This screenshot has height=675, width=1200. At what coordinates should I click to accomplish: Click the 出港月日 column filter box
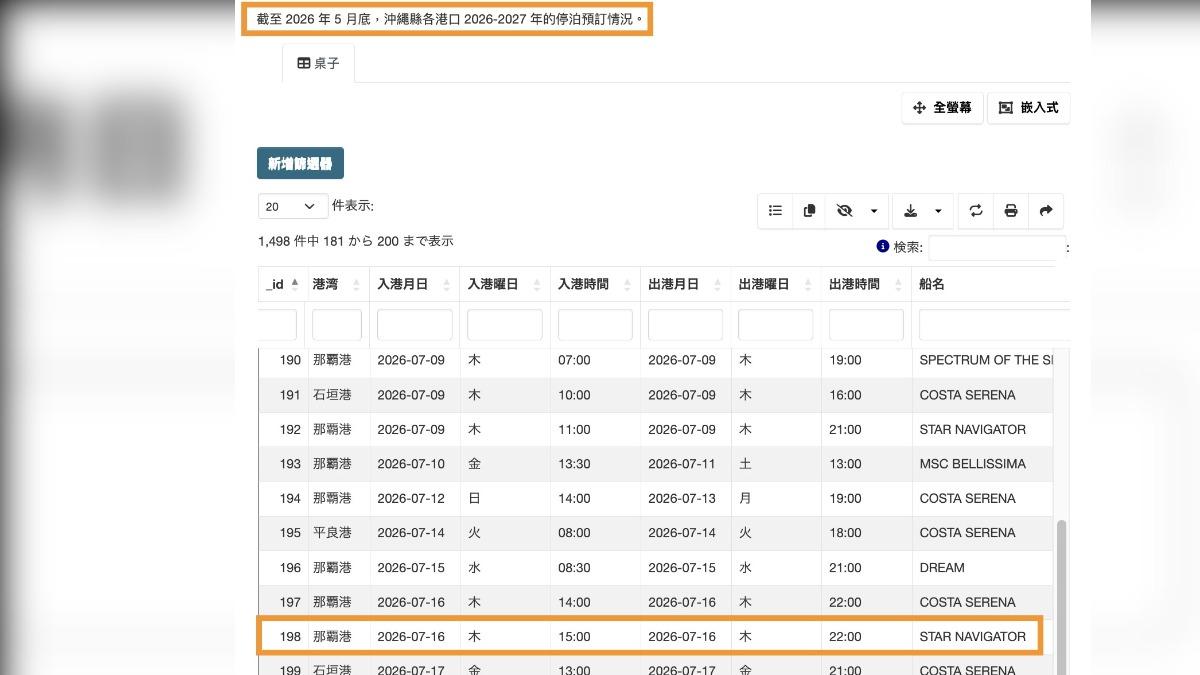pyautogui.click(x=686, y=324)
